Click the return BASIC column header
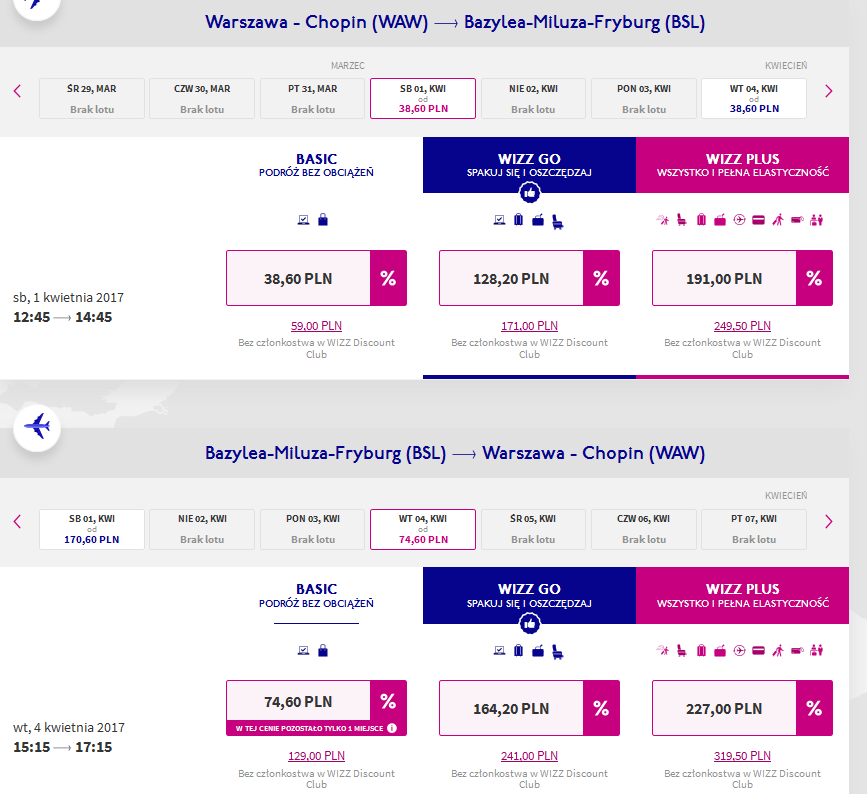This screenshot has height=794, width=867. click(x=316, y=596)
